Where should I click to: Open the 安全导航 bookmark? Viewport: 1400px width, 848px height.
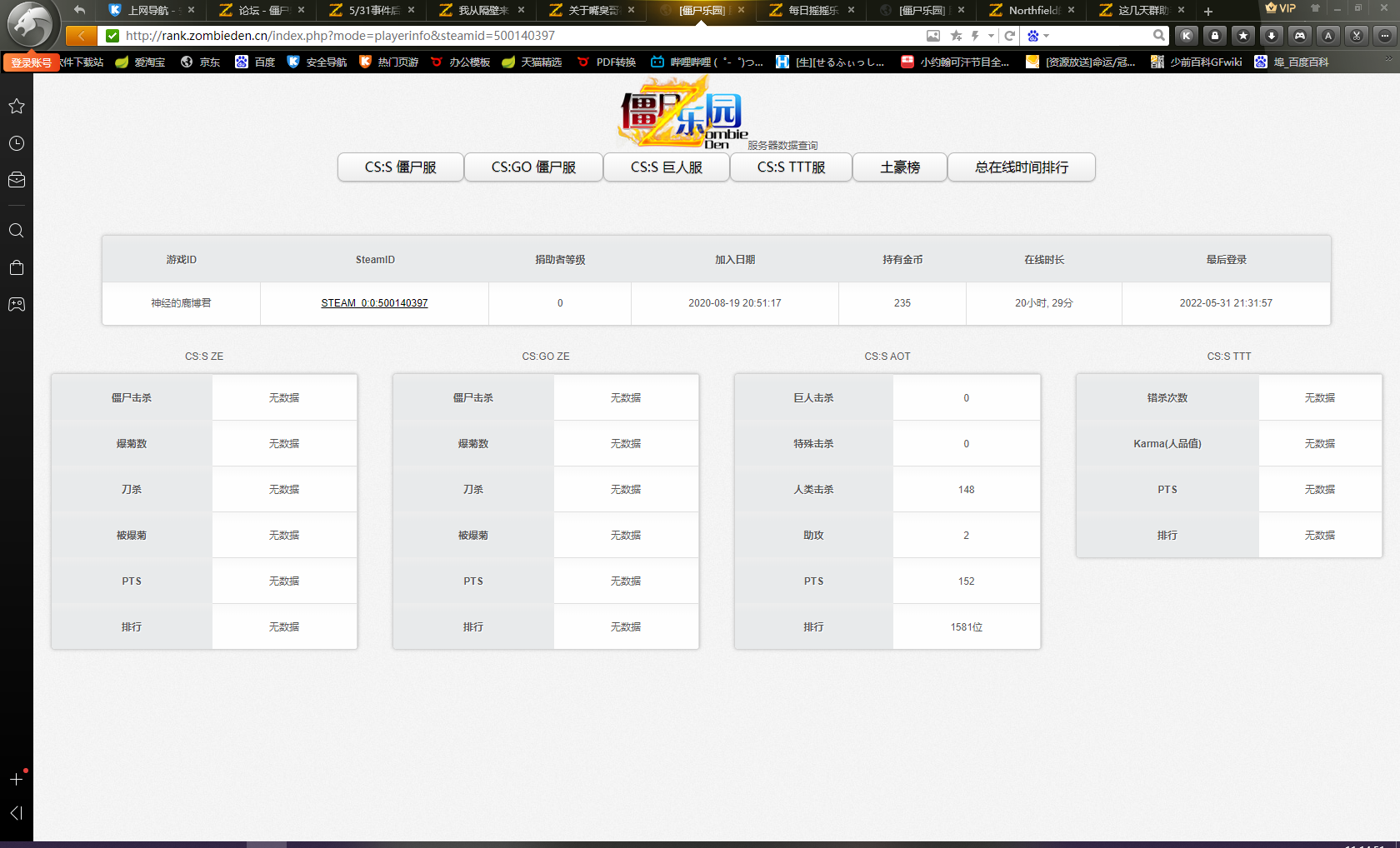point(317,62)
